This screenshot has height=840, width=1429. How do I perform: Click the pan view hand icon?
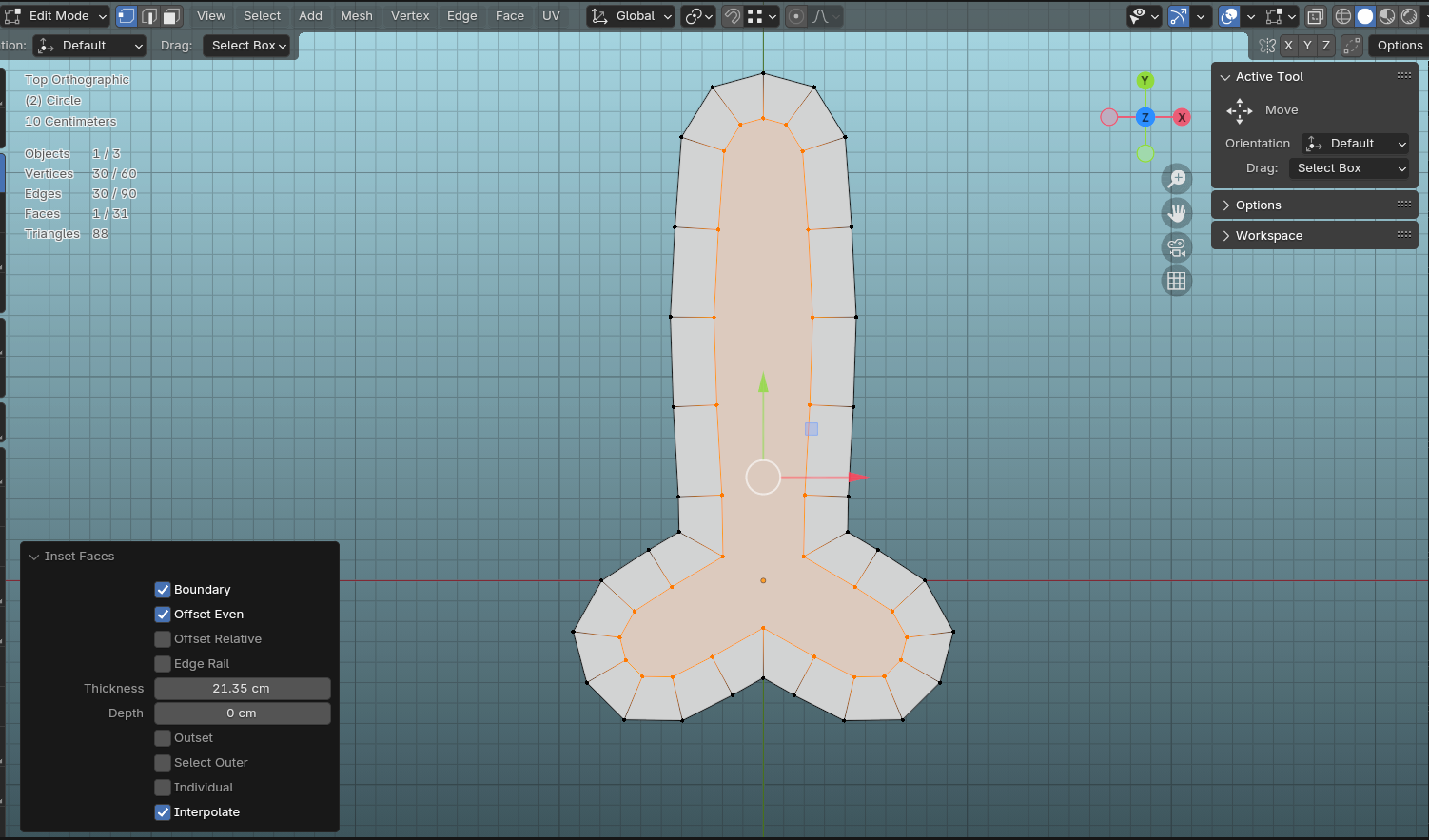[x=1177, y=213]
